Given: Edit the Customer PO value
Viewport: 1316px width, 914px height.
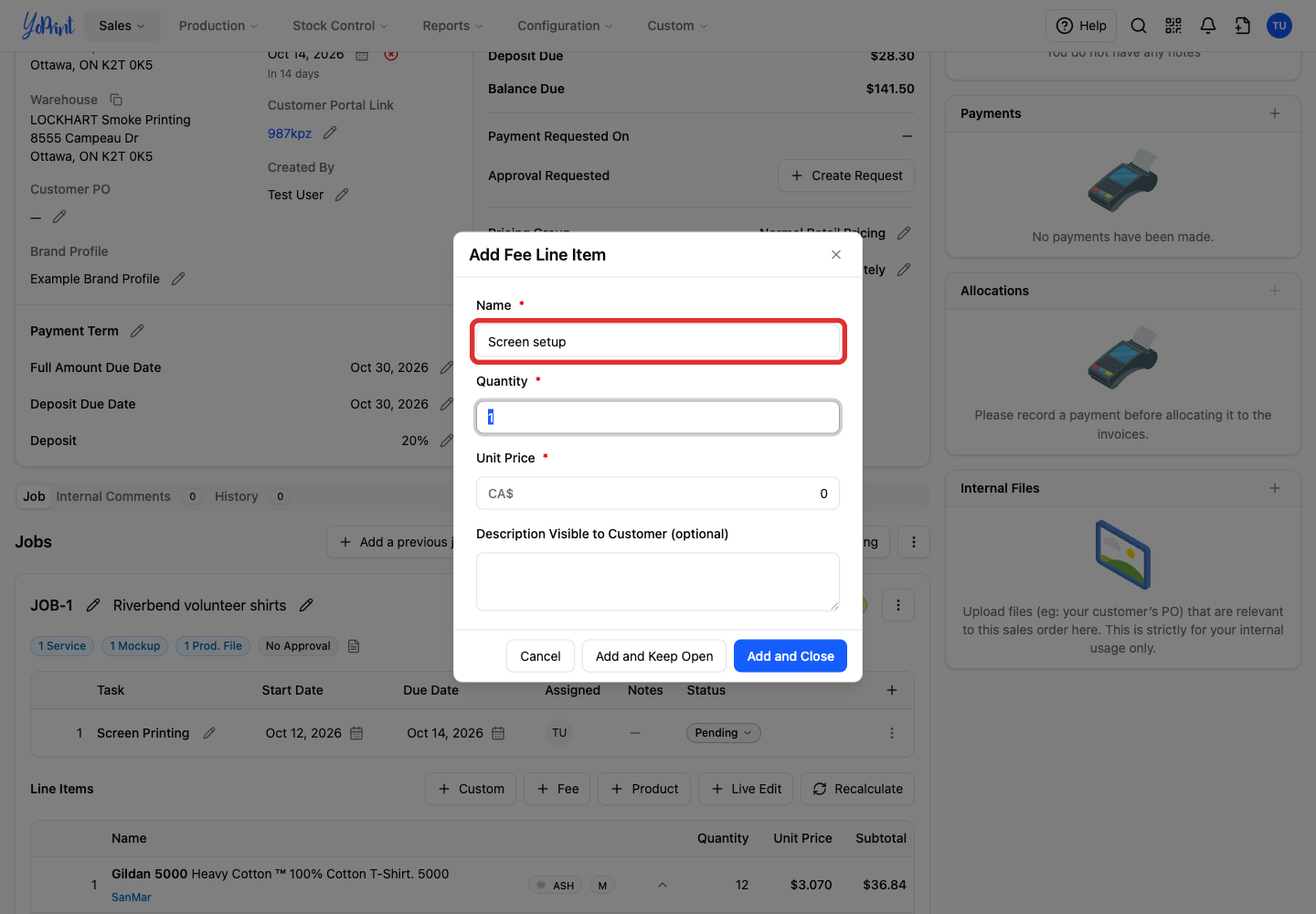Looking at the screenshot, I should (x=59, y=218).
